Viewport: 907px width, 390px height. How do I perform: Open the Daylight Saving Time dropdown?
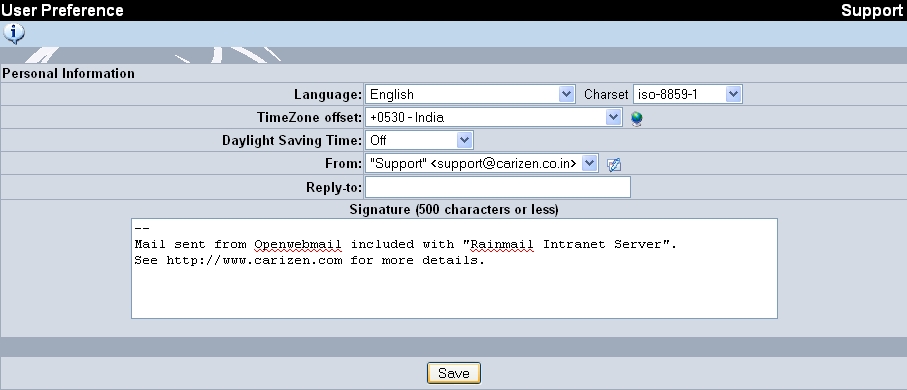point(419,140)
